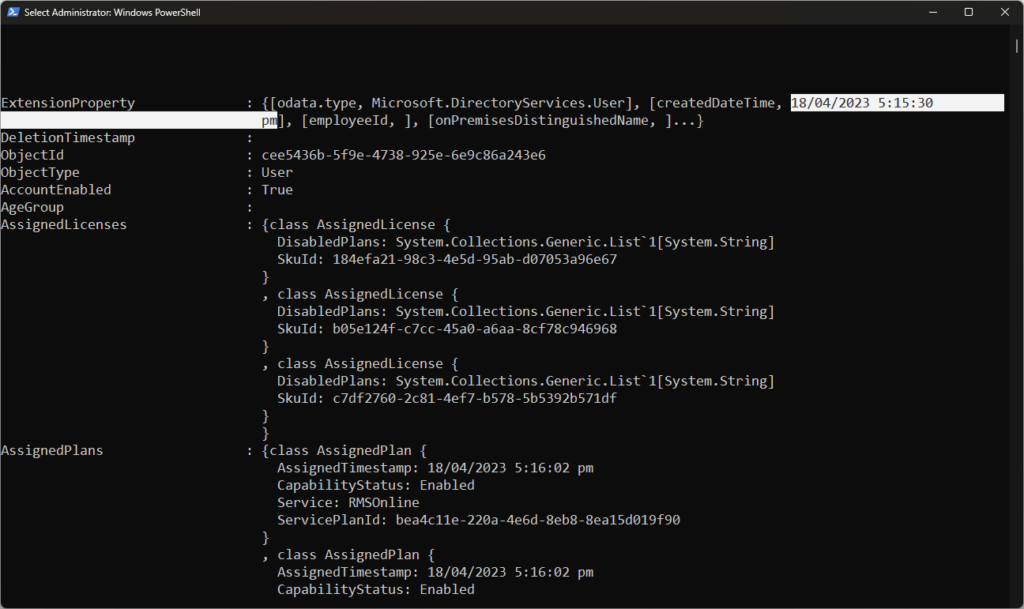Image resolution: width=1024 pixels, height=609 pixels.
Task: Click SkuId 'b05e124f-c7cc-45a0-a6aa-8cf78c946968'
Action: tap(475, 329)
